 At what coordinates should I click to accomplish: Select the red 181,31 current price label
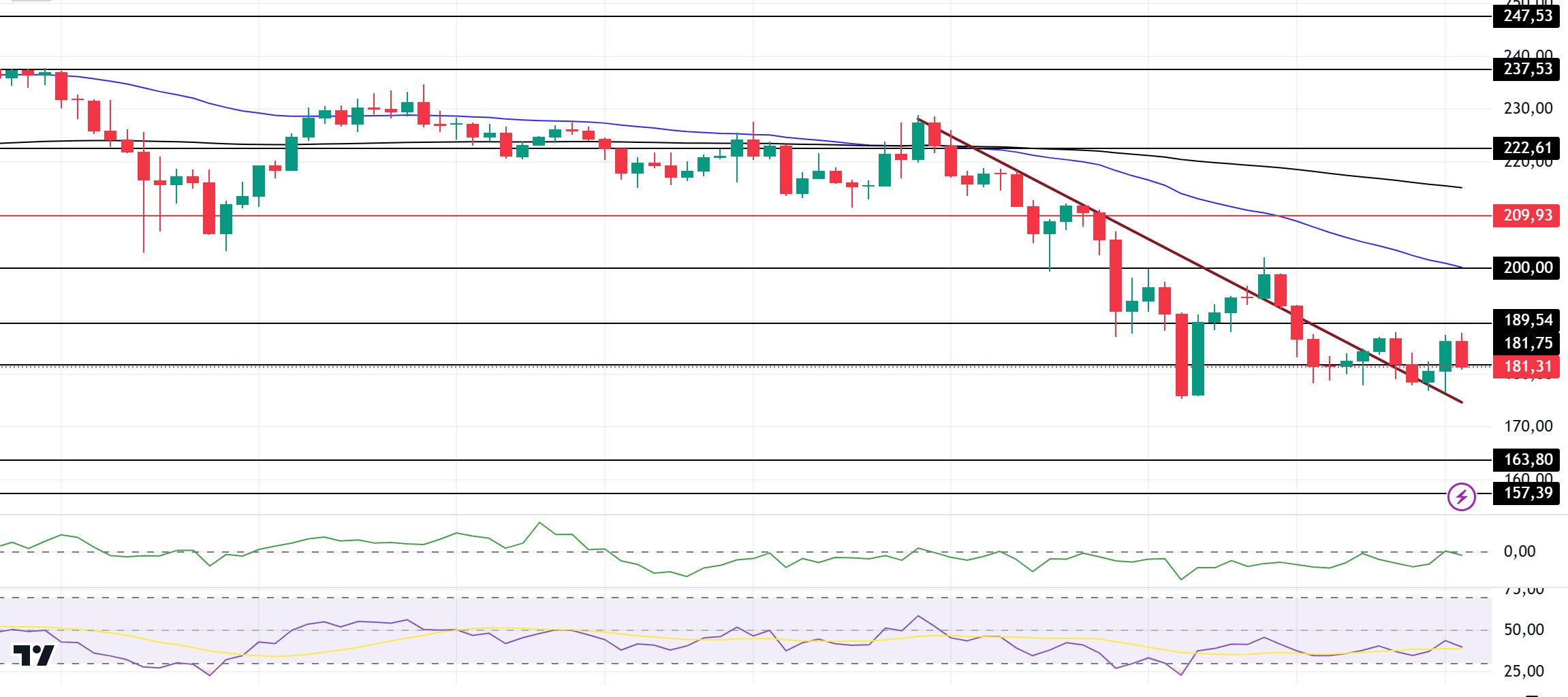click(1526, 367)
